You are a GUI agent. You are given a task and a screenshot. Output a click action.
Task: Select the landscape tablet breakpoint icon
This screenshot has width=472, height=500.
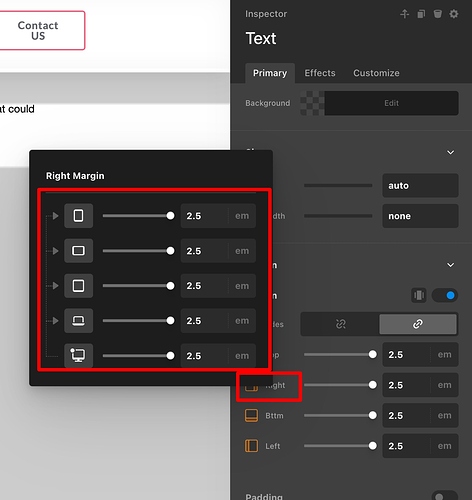[78, 251]
